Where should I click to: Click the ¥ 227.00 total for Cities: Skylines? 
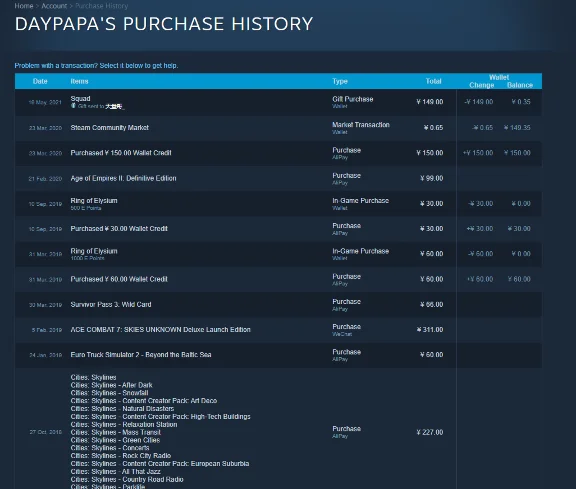coord(430,432)
